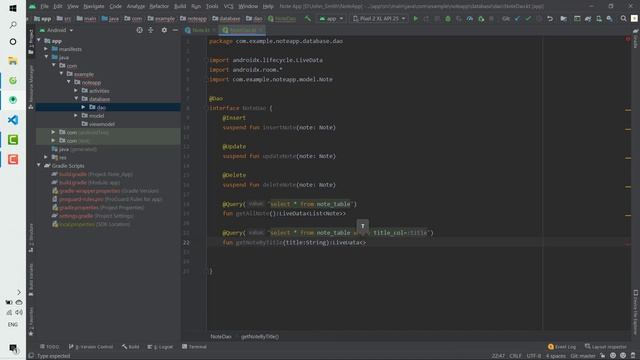
Task: Open the Terminal tool window
Action: click(194, 347)
